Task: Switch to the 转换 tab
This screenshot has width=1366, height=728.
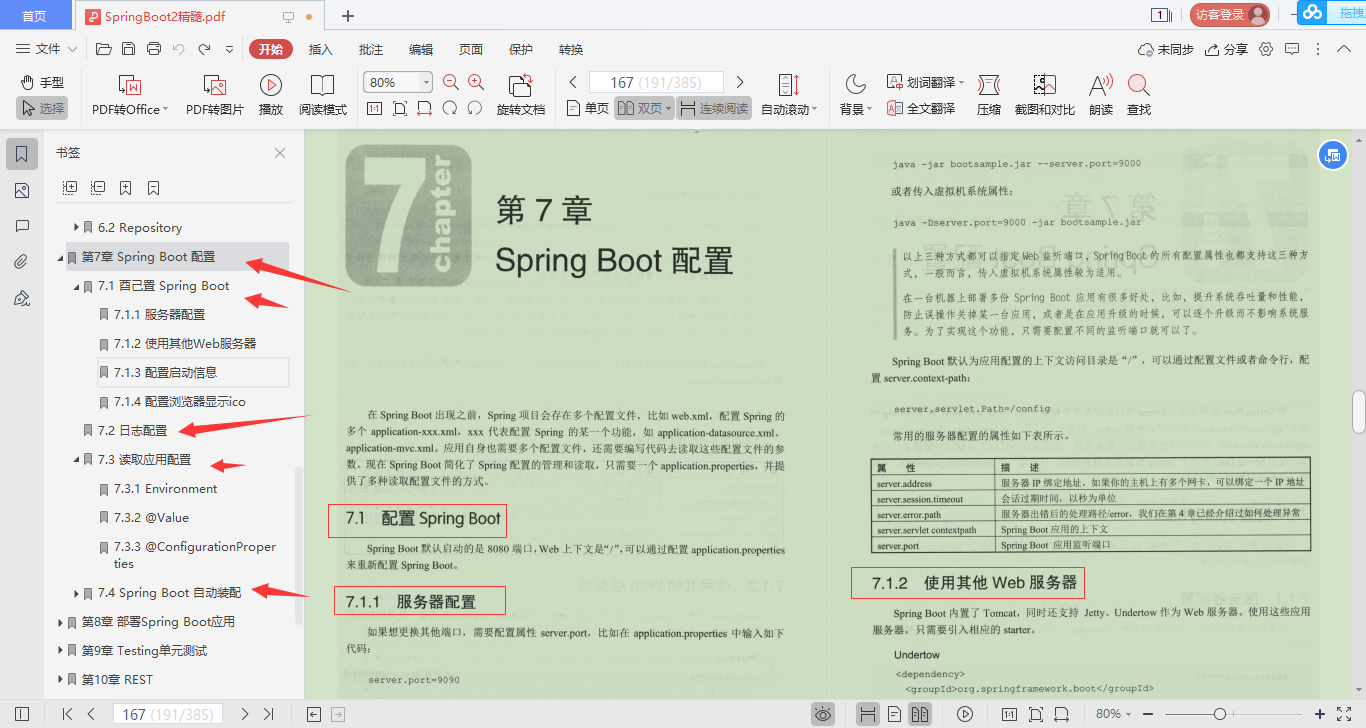Action: tap(571, 49)
